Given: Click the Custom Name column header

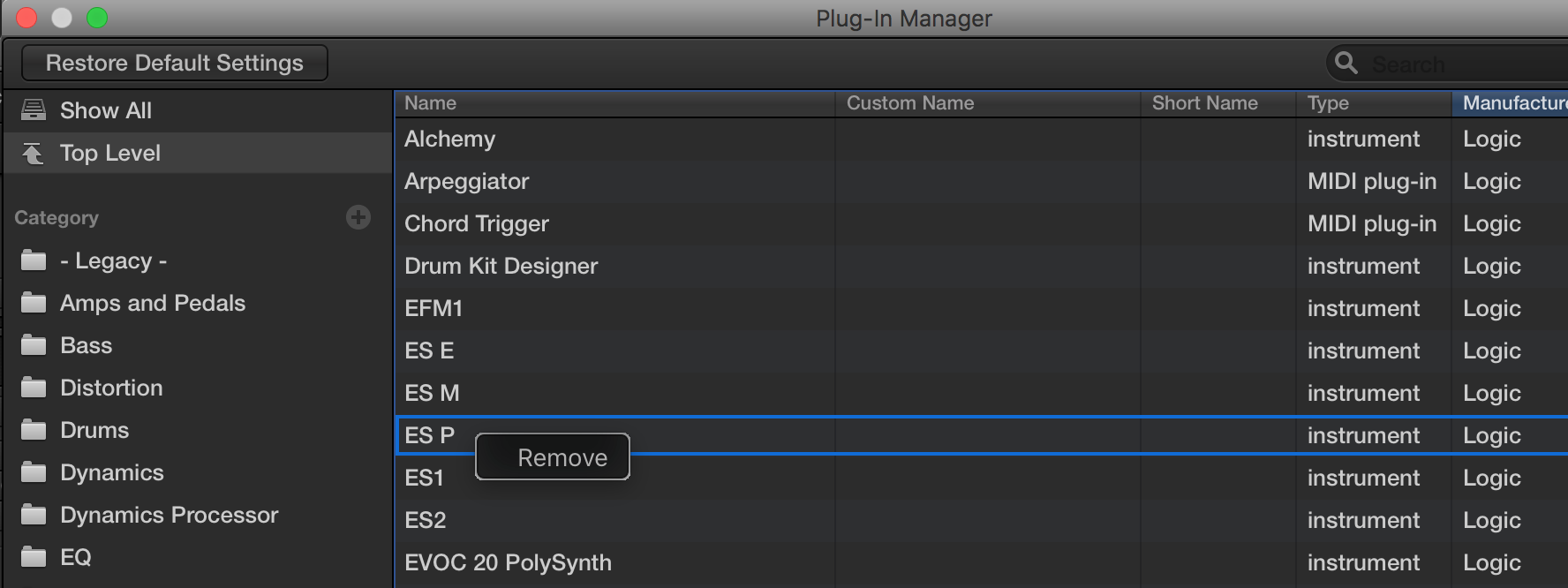Looking at the screenshot, I should coord(910,103).
